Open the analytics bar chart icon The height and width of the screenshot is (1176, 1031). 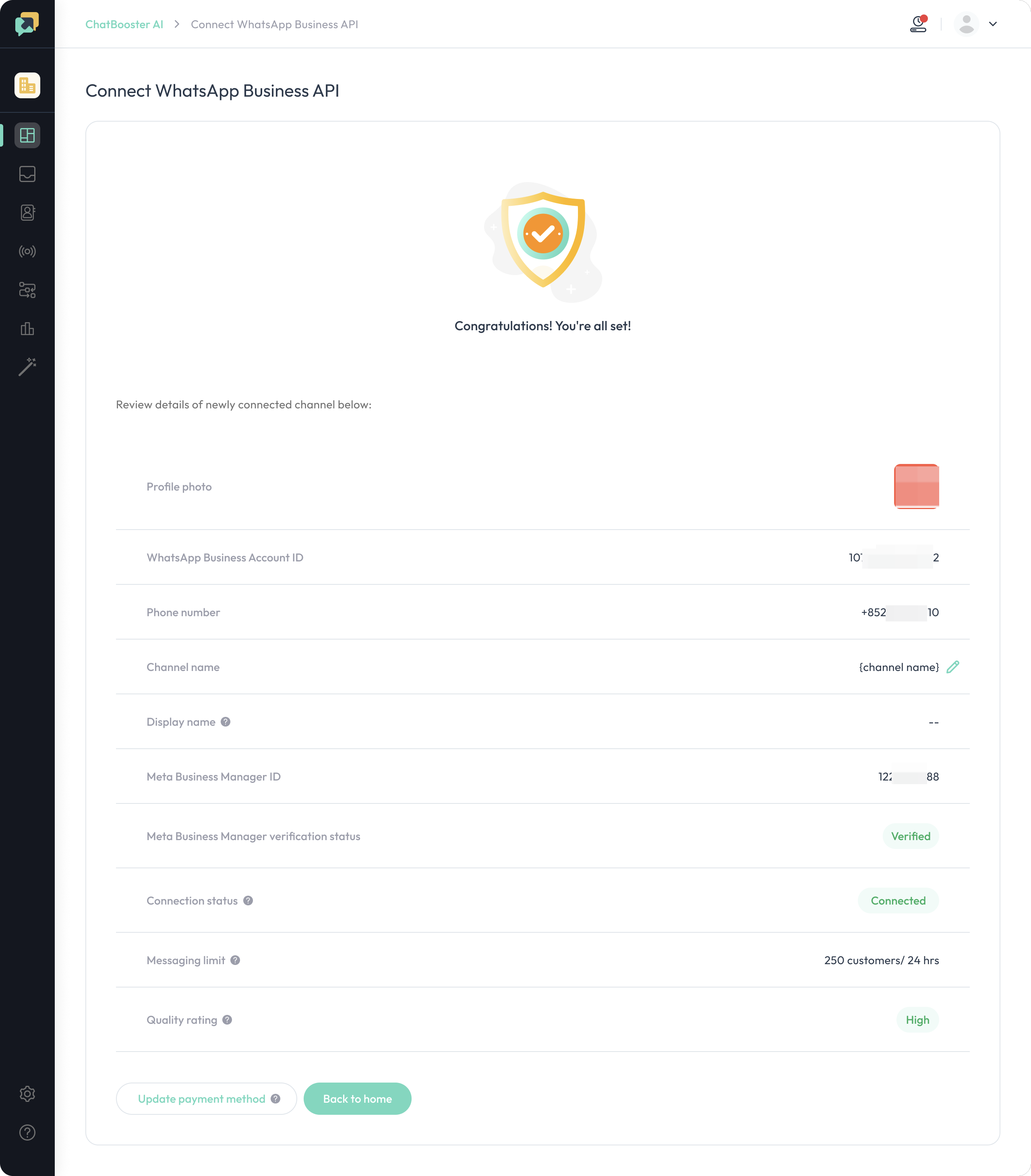[x=27, y=329]
